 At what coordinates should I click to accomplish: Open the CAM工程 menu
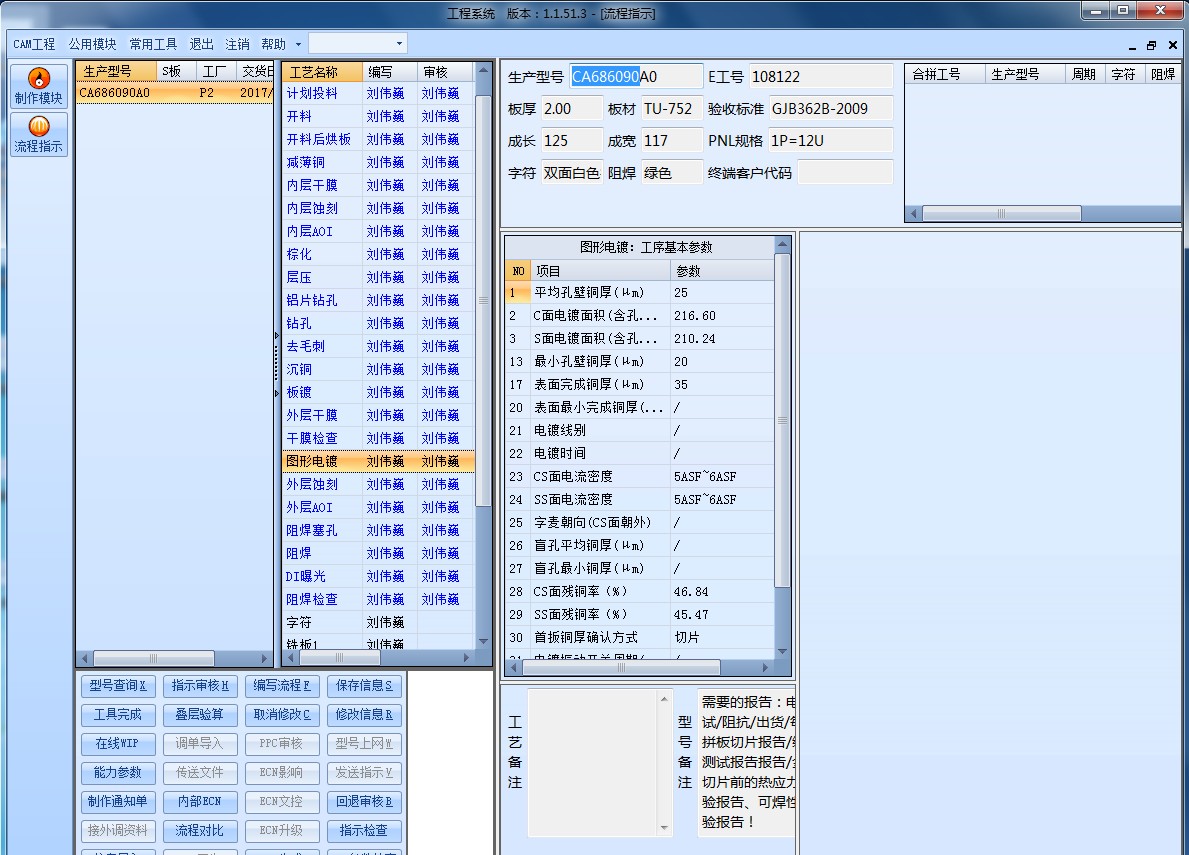point(34,44)
